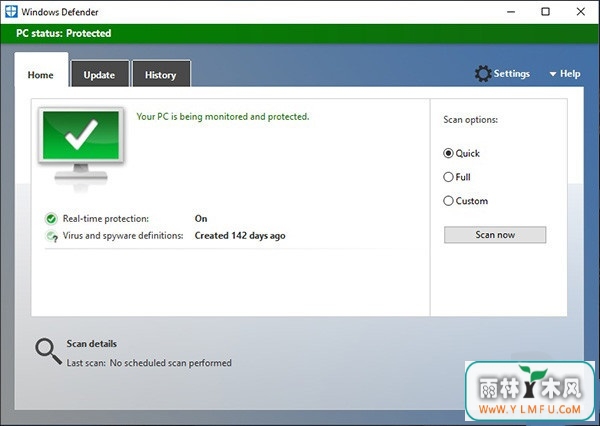
Task: Click the 'Scan details' heading
Action: (x=91, y=344)
